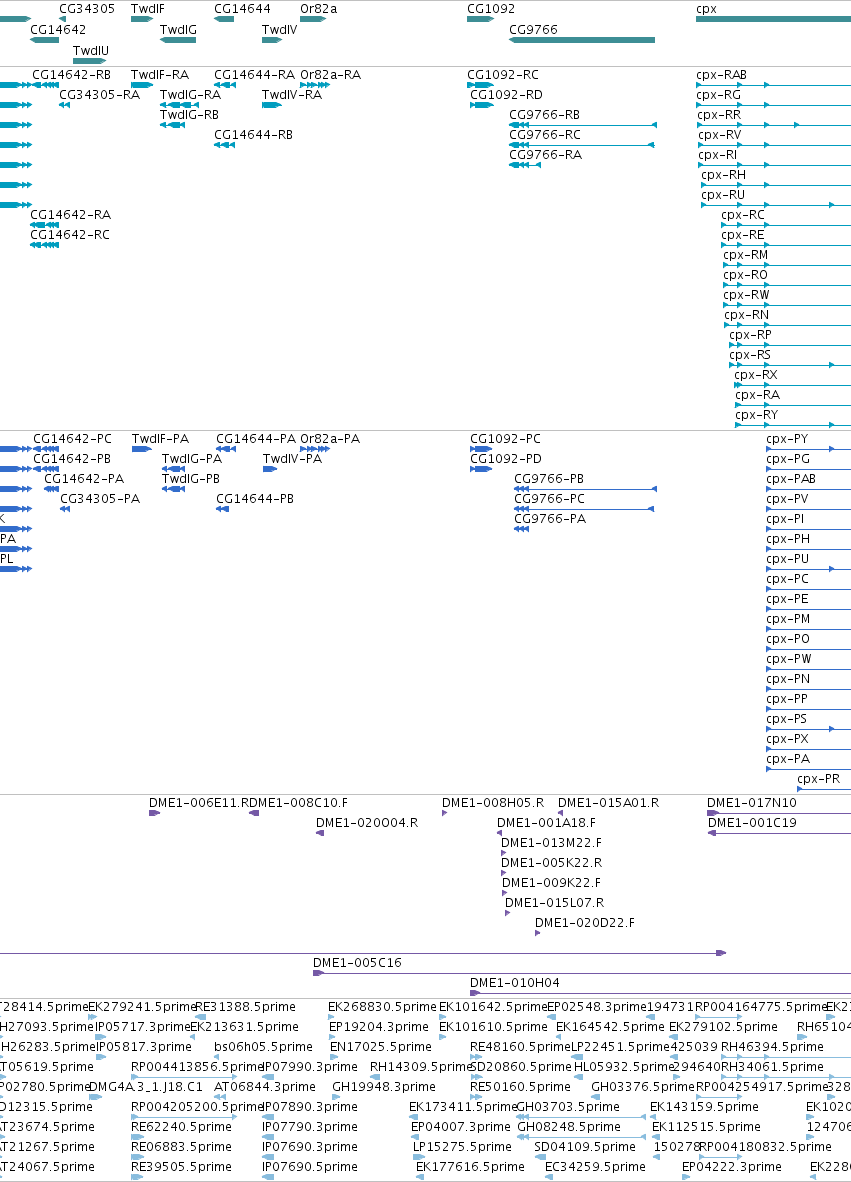Select EST RE31388.5prime label

[x=246, y=1006]
